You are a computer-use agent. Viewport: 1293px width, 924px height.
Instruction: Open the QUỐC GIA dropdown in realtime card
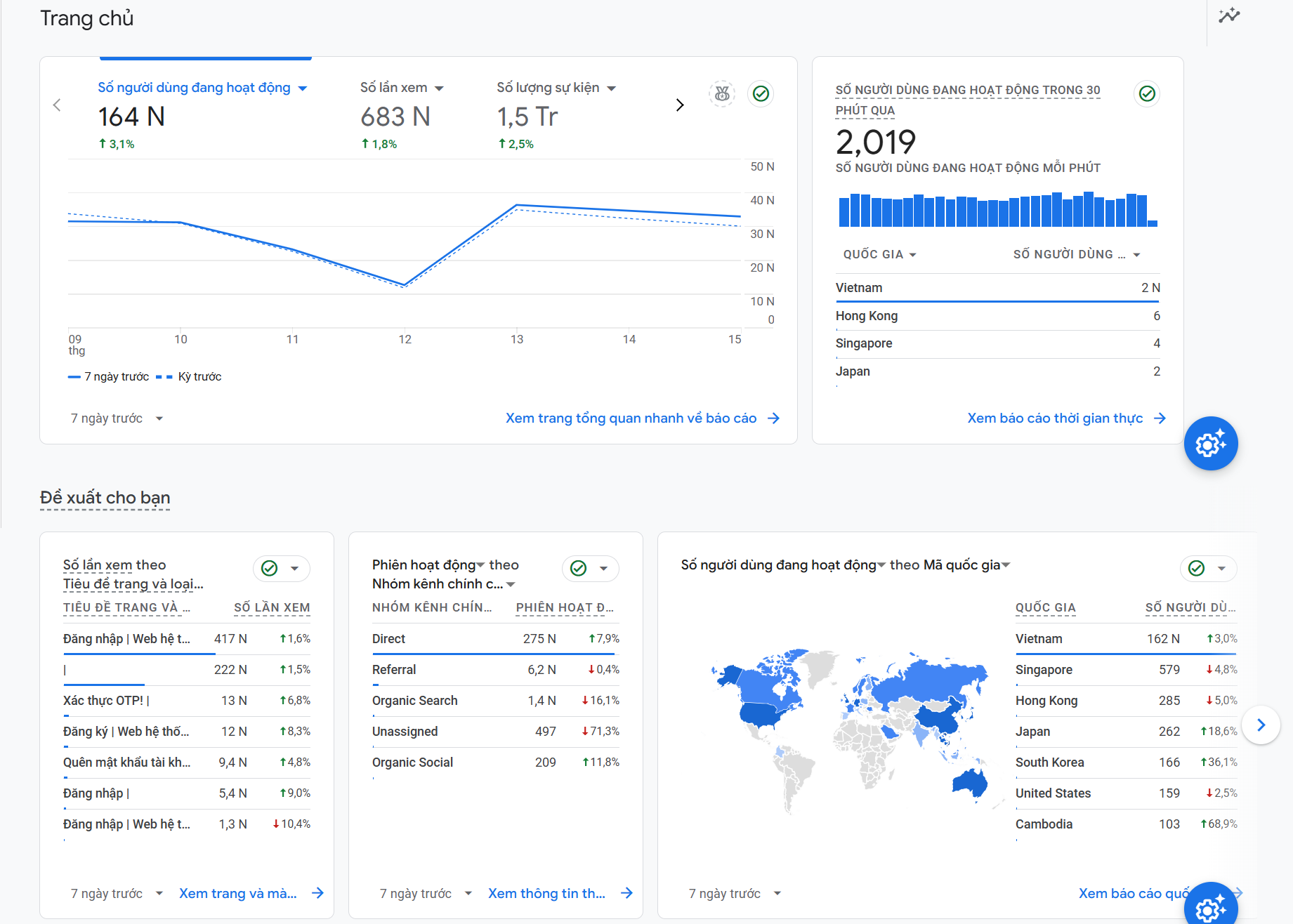[x=879, y=254]
